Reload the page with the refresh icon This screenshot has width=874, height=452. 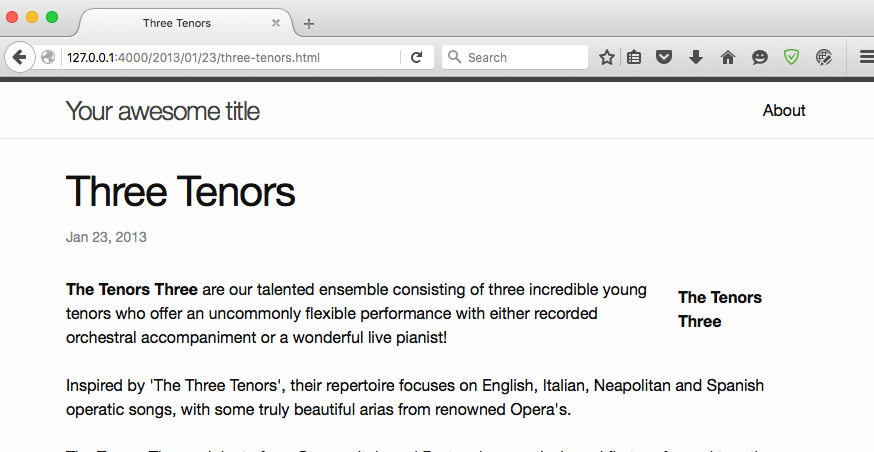(416, 57)
